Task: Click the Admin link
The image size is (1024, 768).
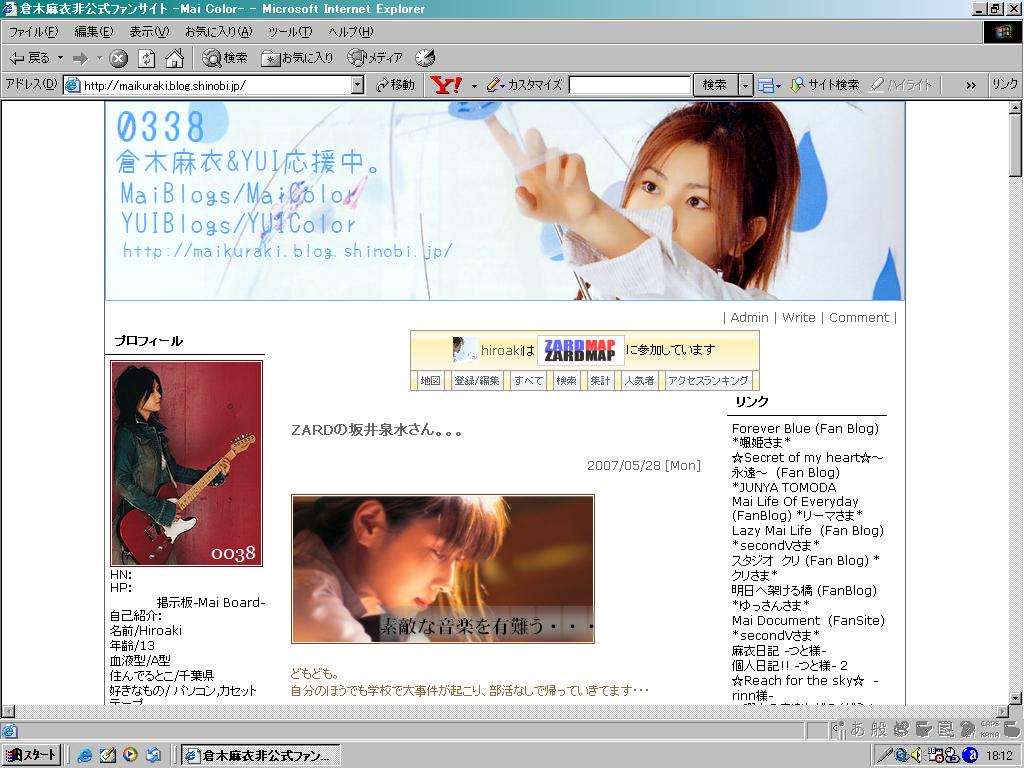Action: pos(749,317)
